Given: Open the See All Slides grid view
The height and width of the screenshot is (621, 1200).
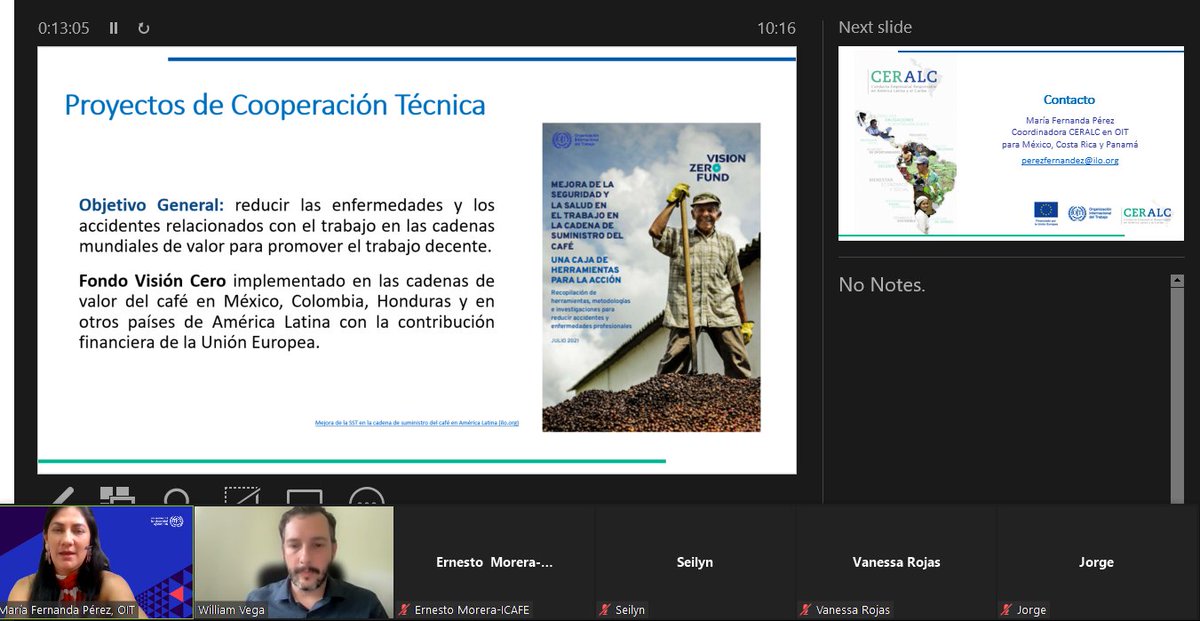Looking at the screenshot, I should [x=117, y=496].
